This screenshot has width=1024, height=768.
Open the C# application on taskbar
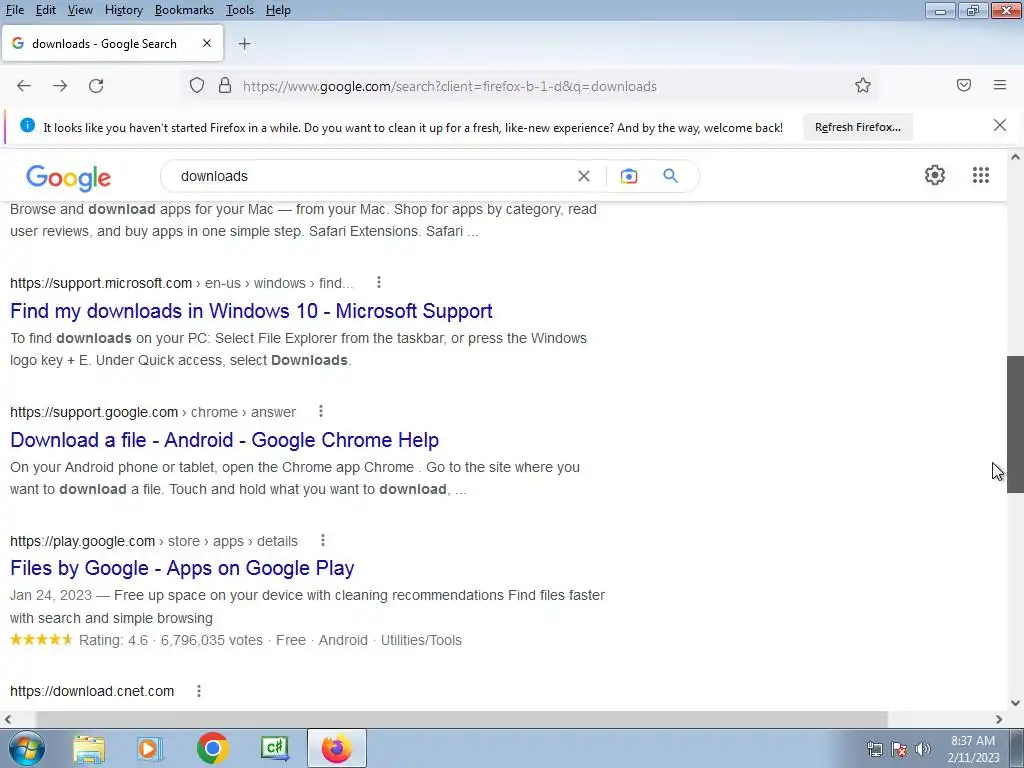pyautogui.click(x=275, y=748)
